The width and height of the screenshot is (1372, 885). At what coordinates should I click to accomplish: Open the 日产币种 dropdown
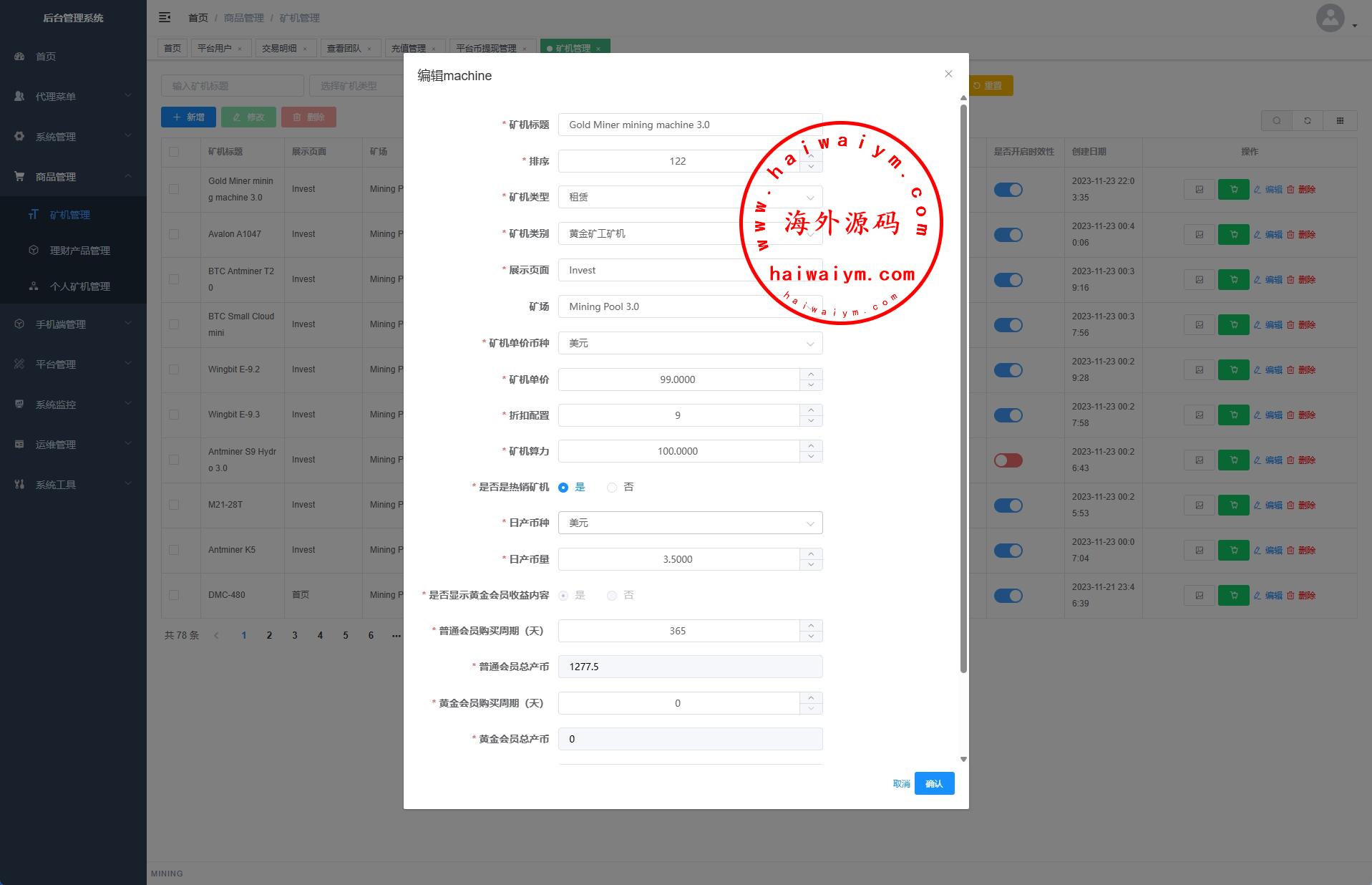[x=690, y=523]
